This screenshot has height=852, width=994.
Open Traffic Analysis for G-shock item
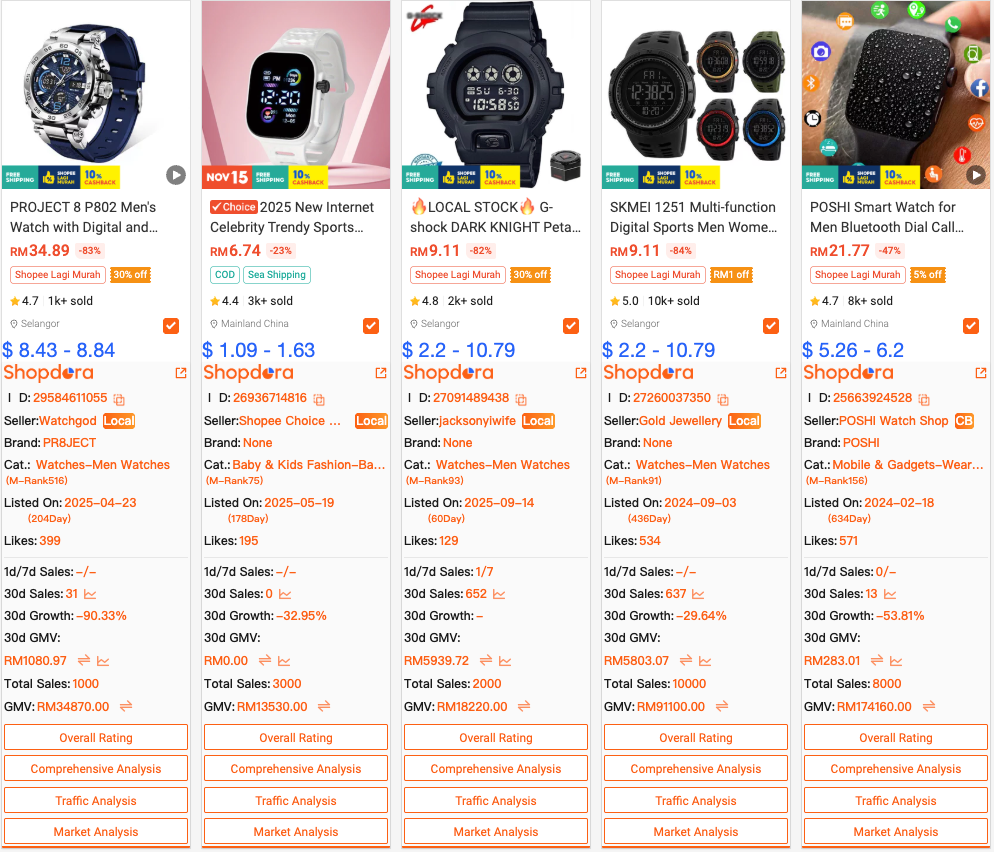tap(496, 801)
